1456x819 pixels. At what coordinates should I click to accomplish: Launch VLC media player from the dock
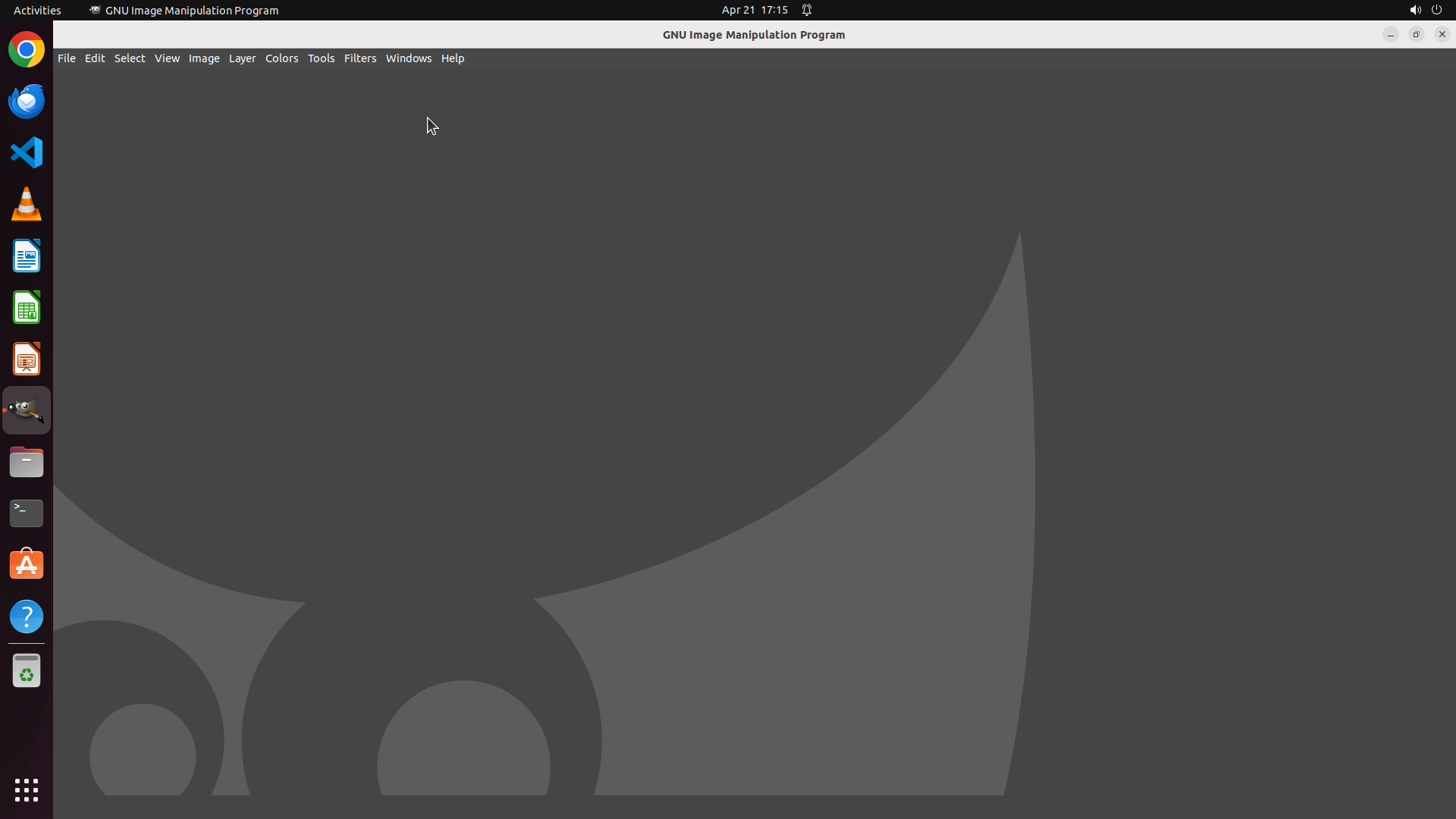point(27,205)
